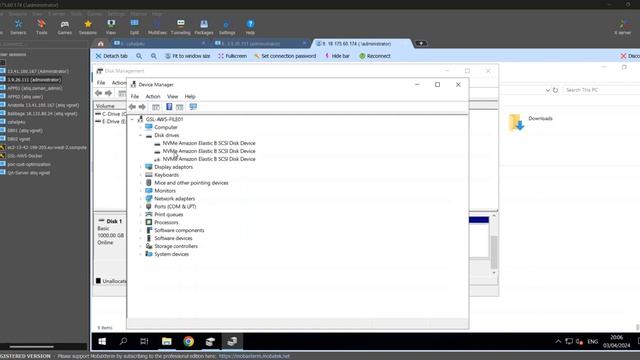This screenshot has width=640, height=360.
Task: Open the MultiExec toolbar icon
Action: (x=157, y=27)
